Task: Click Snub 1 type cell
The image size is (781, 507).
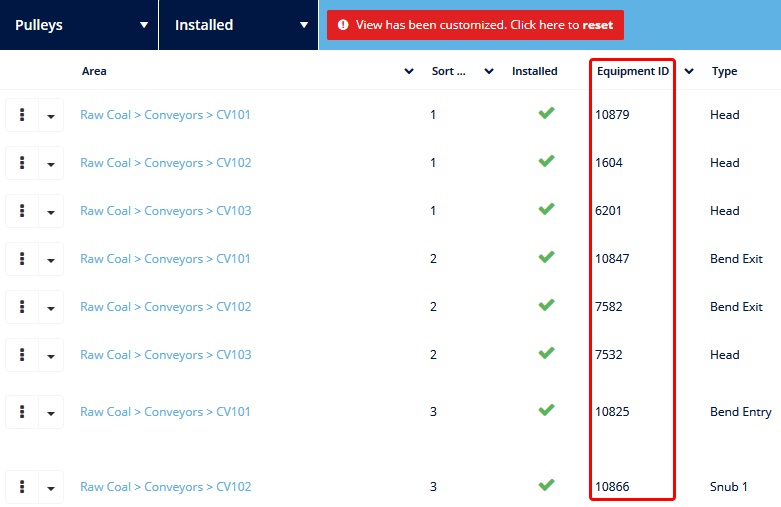Action: [x=729, y=487]
